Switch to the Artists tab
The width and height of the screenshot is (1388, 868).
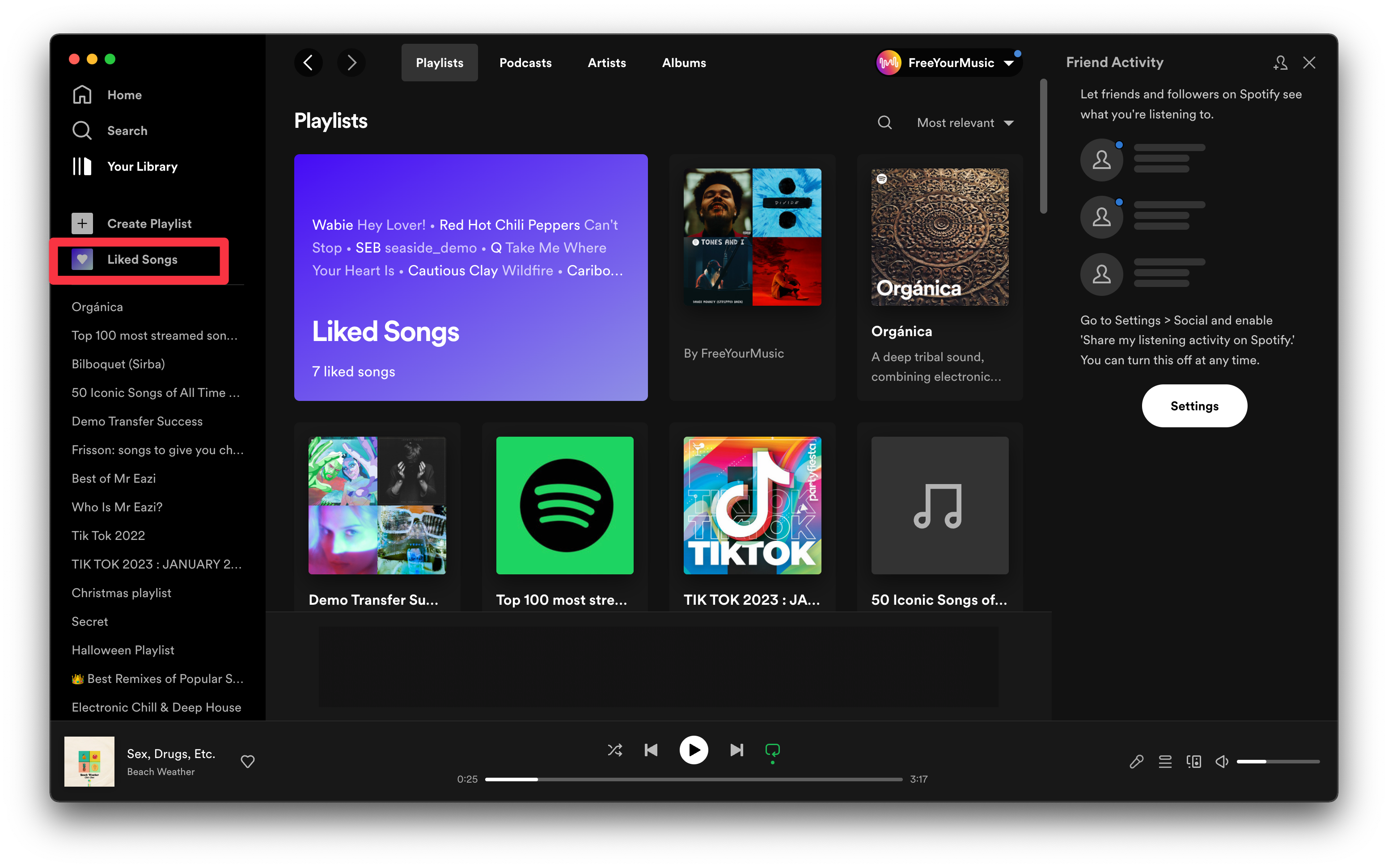[x=607, y=63]
